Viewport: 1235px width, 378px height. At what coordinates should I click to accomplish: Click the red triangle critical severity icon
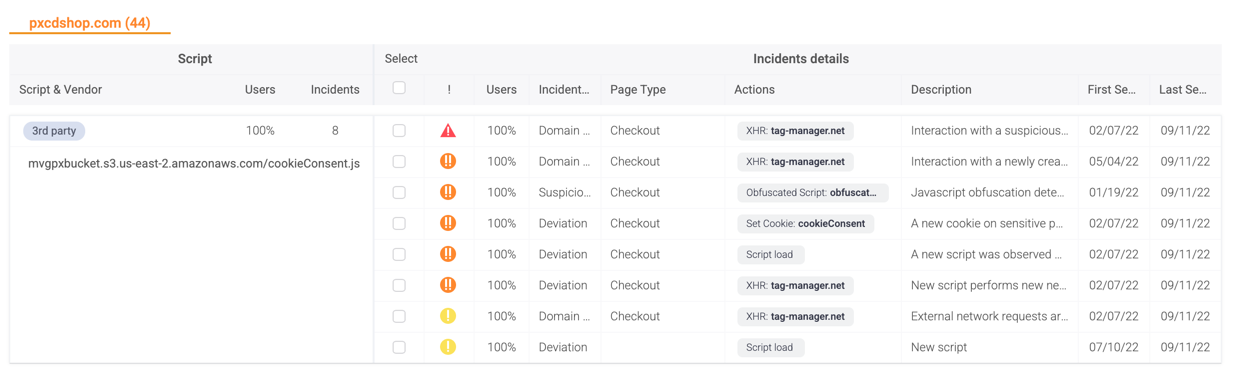448,130
